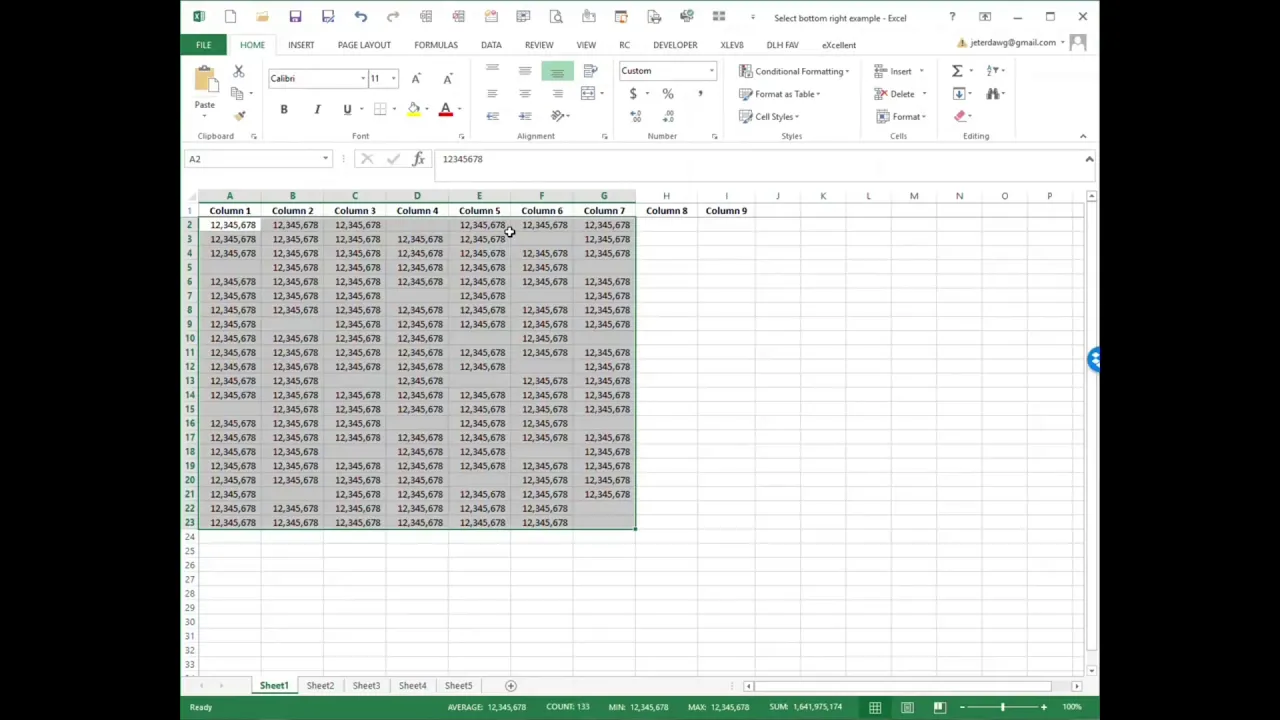Click Decrease Indent icon
The width and height of the screenshot is (1280, 720).
click(492, 116)
